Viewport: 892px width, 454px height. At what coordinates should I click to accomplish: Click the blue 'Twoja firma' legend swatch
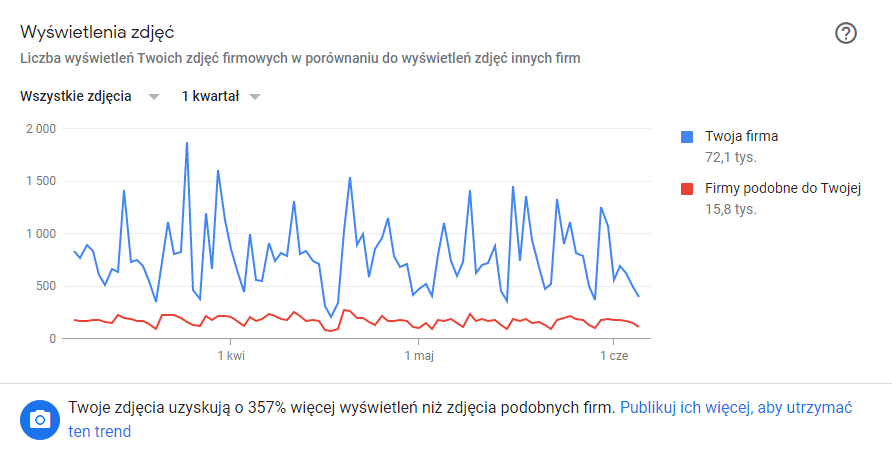pos(687,136)
